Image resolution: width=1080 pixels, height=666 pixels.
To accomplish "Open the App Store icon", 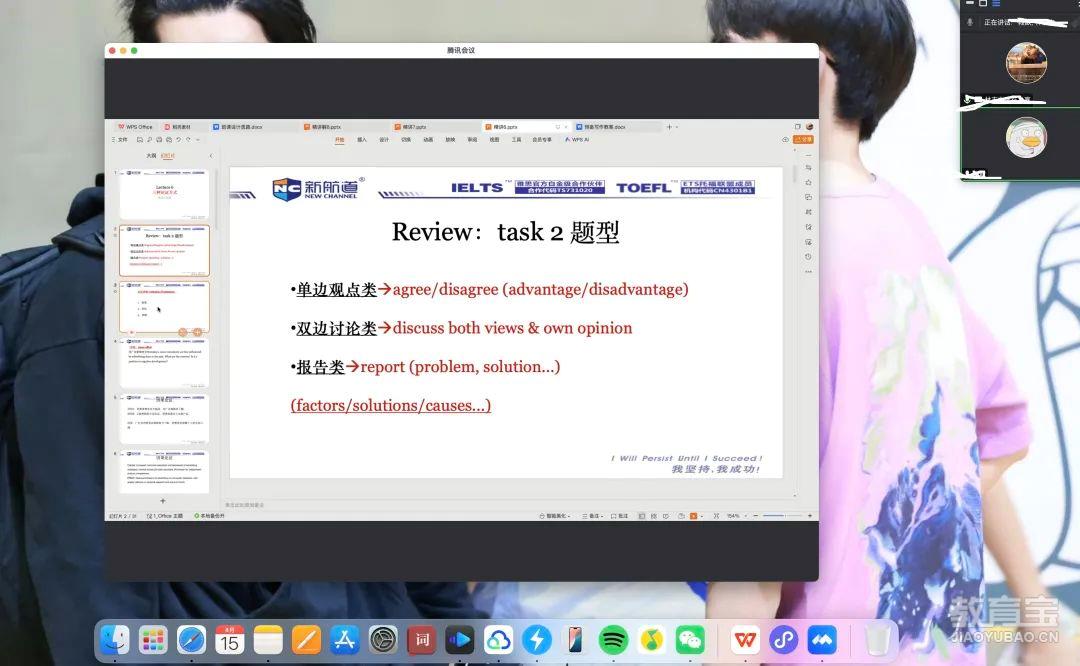I will point(344,640).
